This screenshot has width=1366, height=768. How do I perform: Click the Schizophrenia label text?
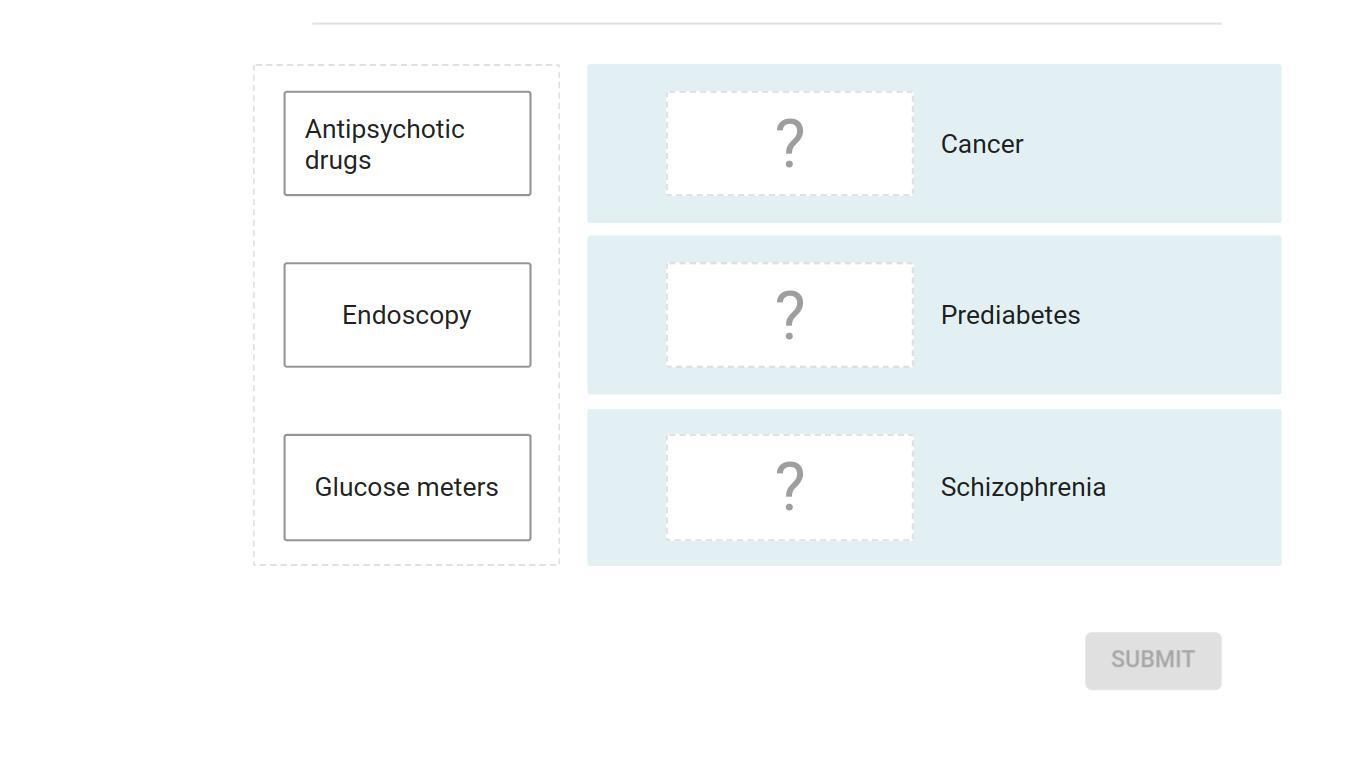coord(1023,487)
